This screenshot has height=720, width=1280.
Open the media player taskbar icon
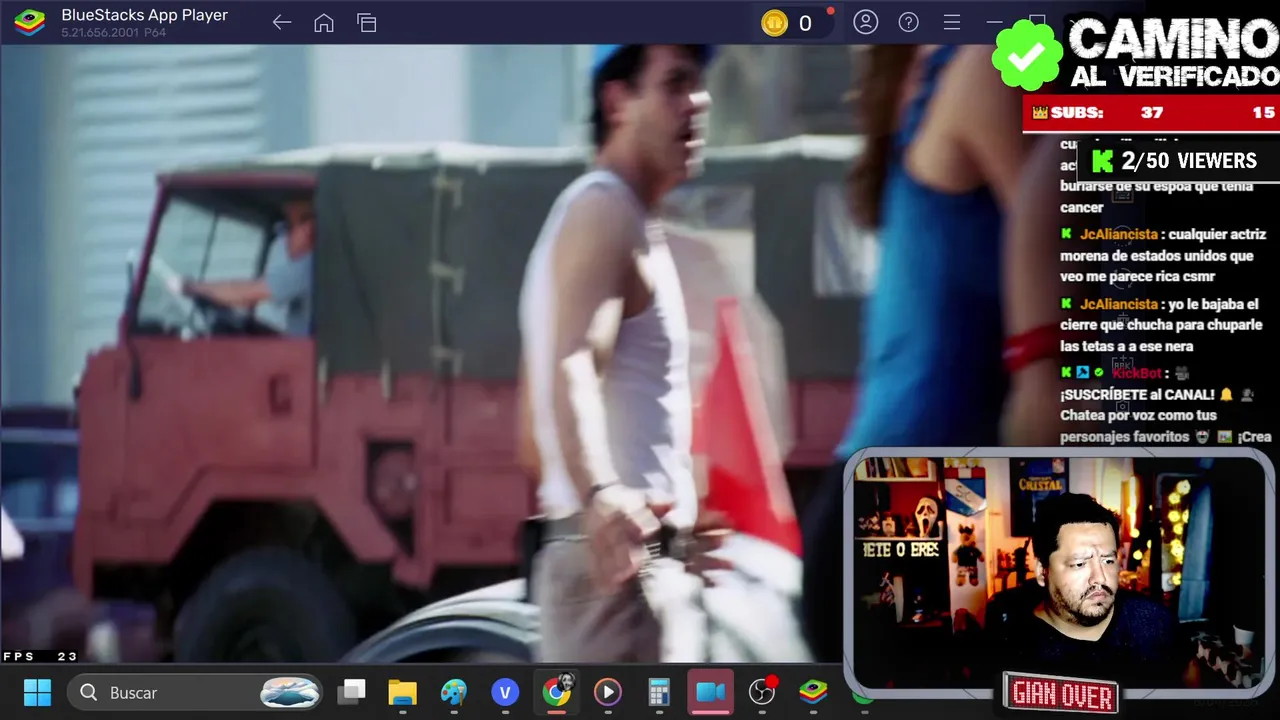point(608,692)
